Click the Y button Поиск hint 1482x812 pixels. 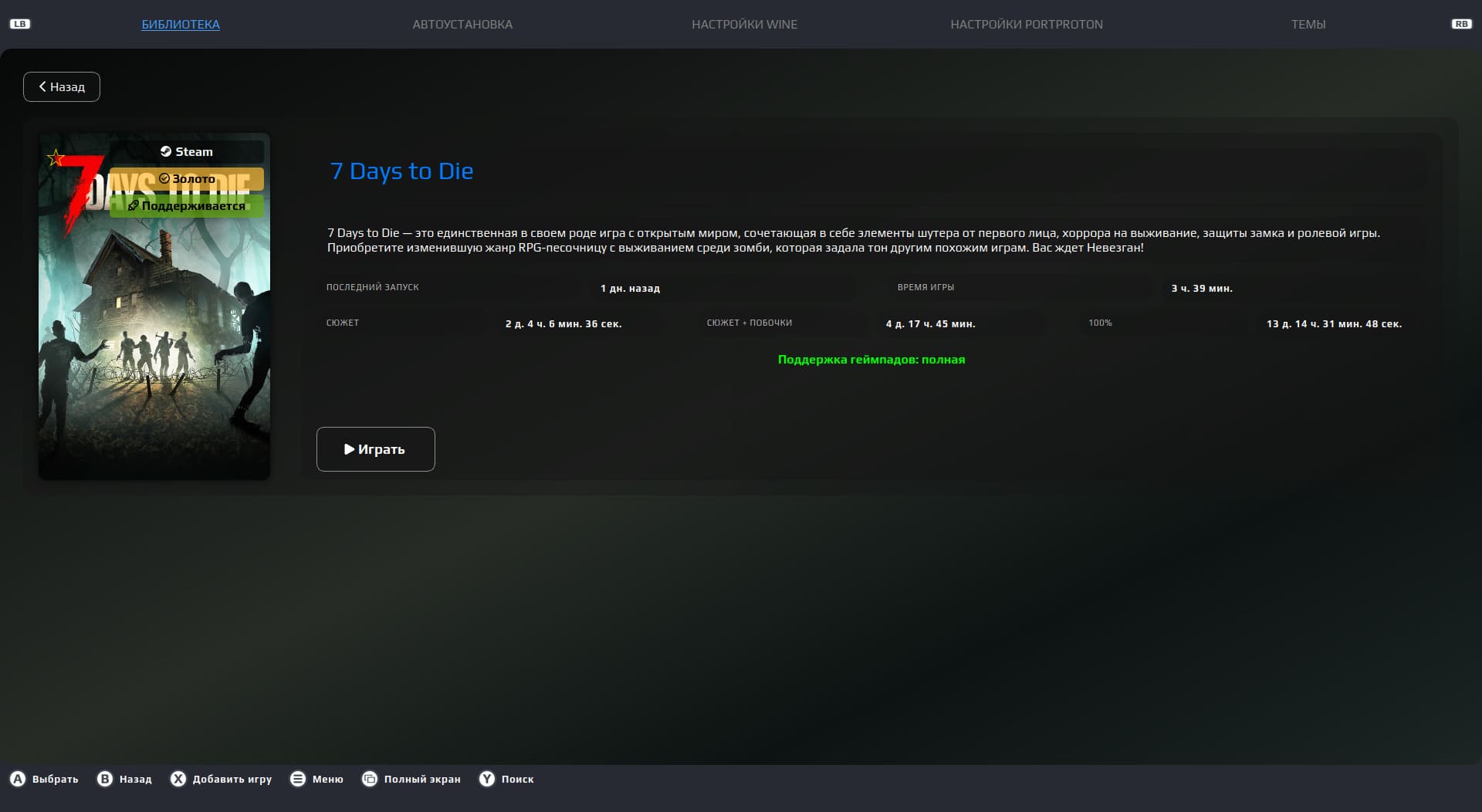(x=487, y=779)
